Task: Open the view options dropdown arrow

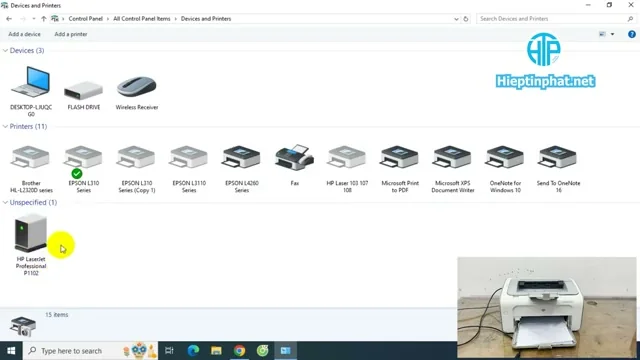Action: click(x=612, y=34)
